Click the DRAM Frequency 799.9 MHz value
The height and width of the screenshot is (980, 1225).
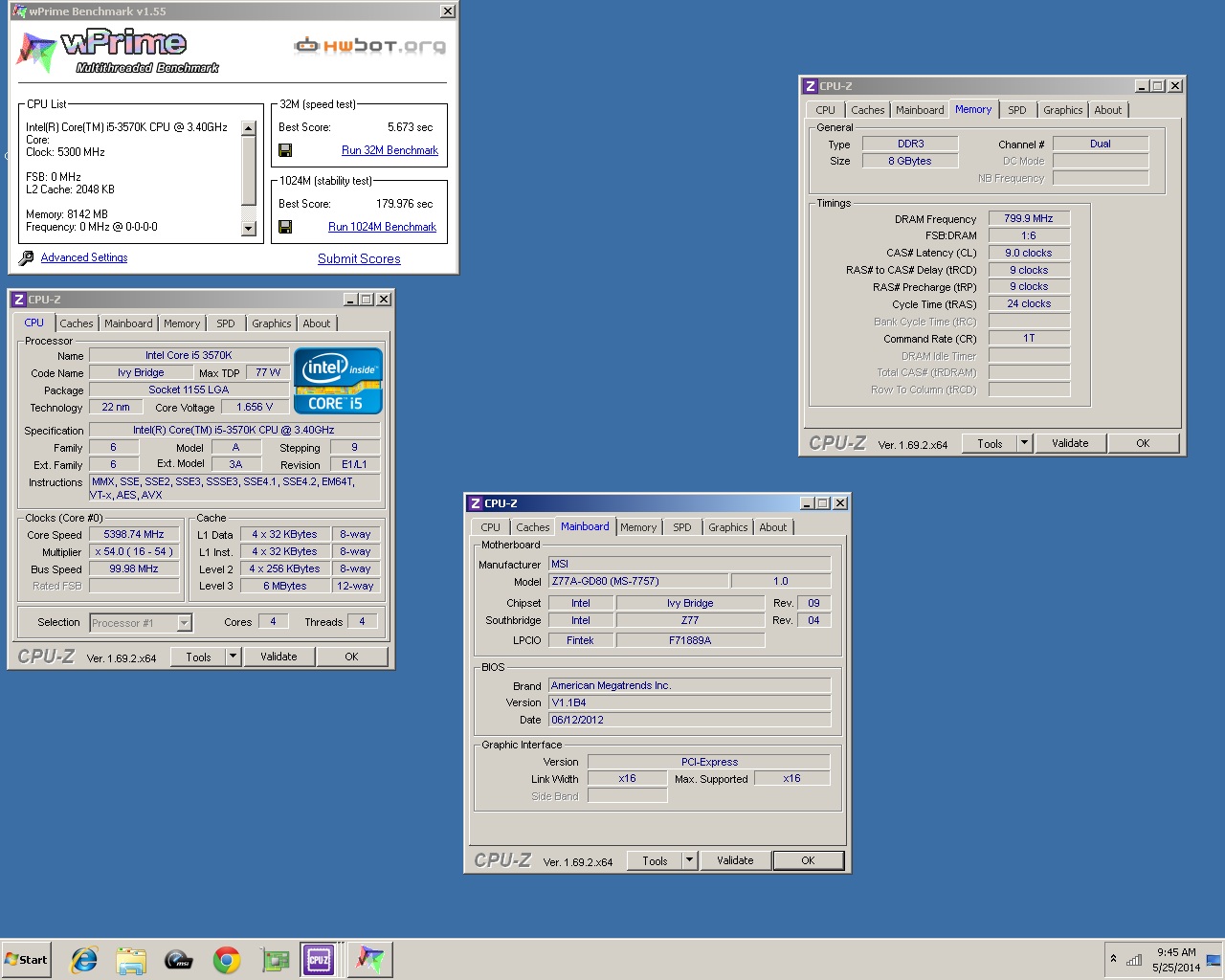pyautogui.click(x=1029, y=218)
